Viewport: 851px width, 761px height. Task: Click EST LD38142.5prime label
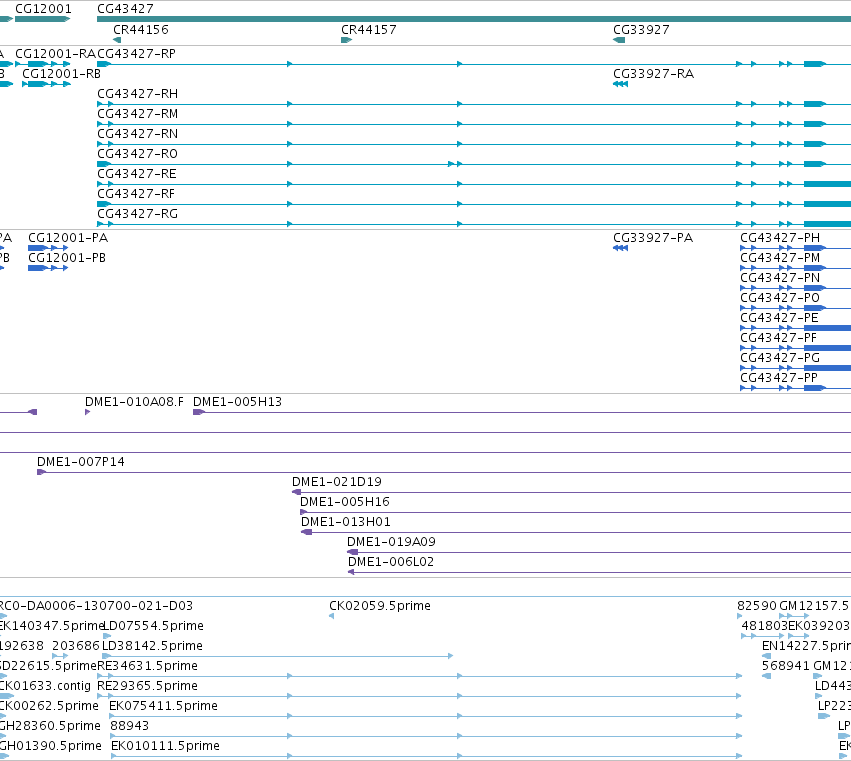(x=153, y=646)
